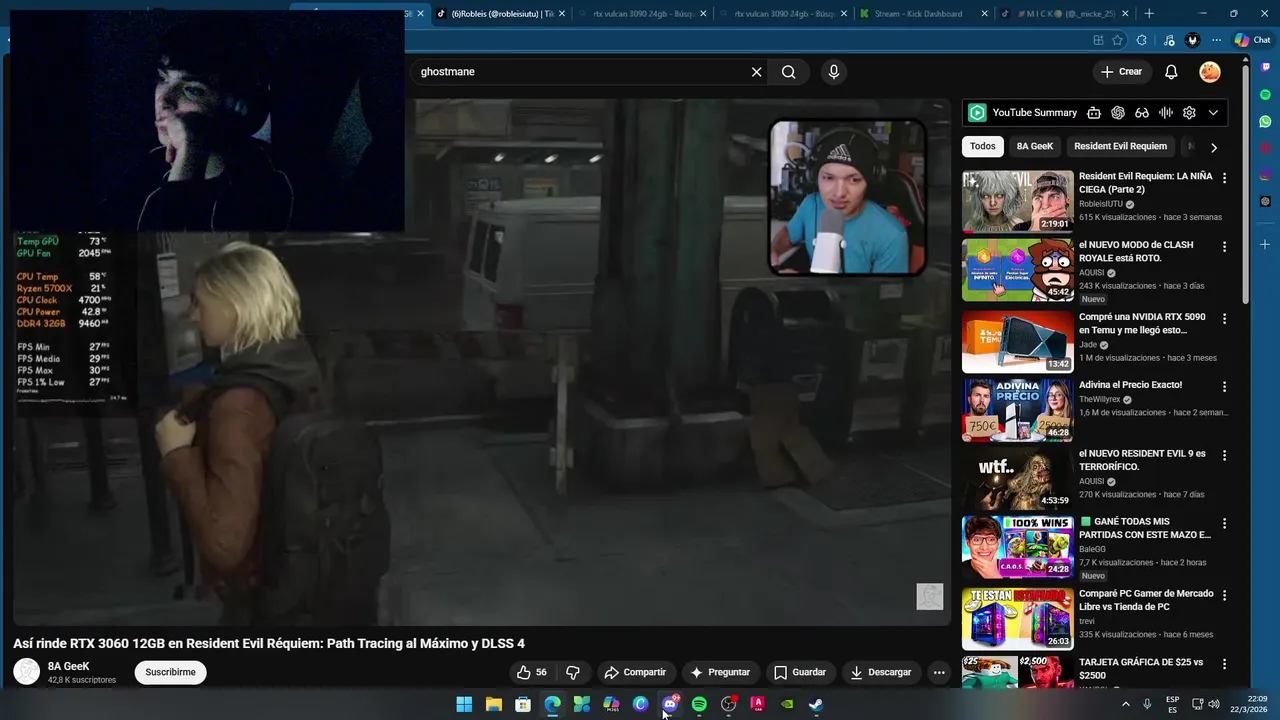Open the Windows Start menu
The image size is (1280, 720).
point(464,704)
